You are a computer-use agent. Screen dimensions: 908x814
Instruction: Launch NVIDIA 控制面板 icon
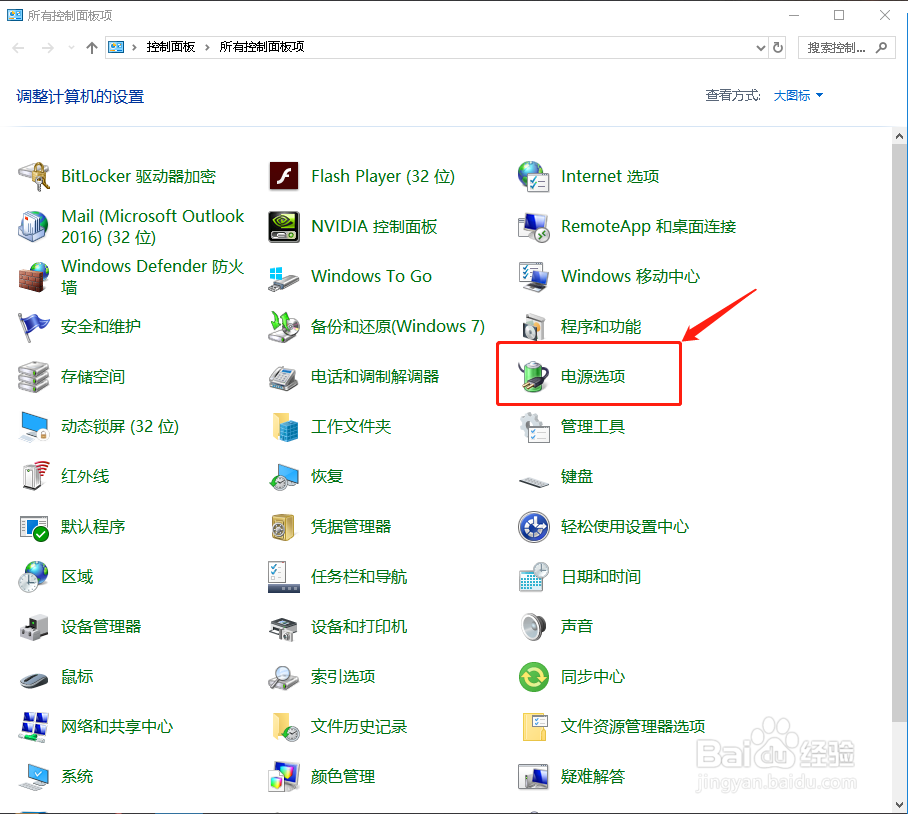284,226
